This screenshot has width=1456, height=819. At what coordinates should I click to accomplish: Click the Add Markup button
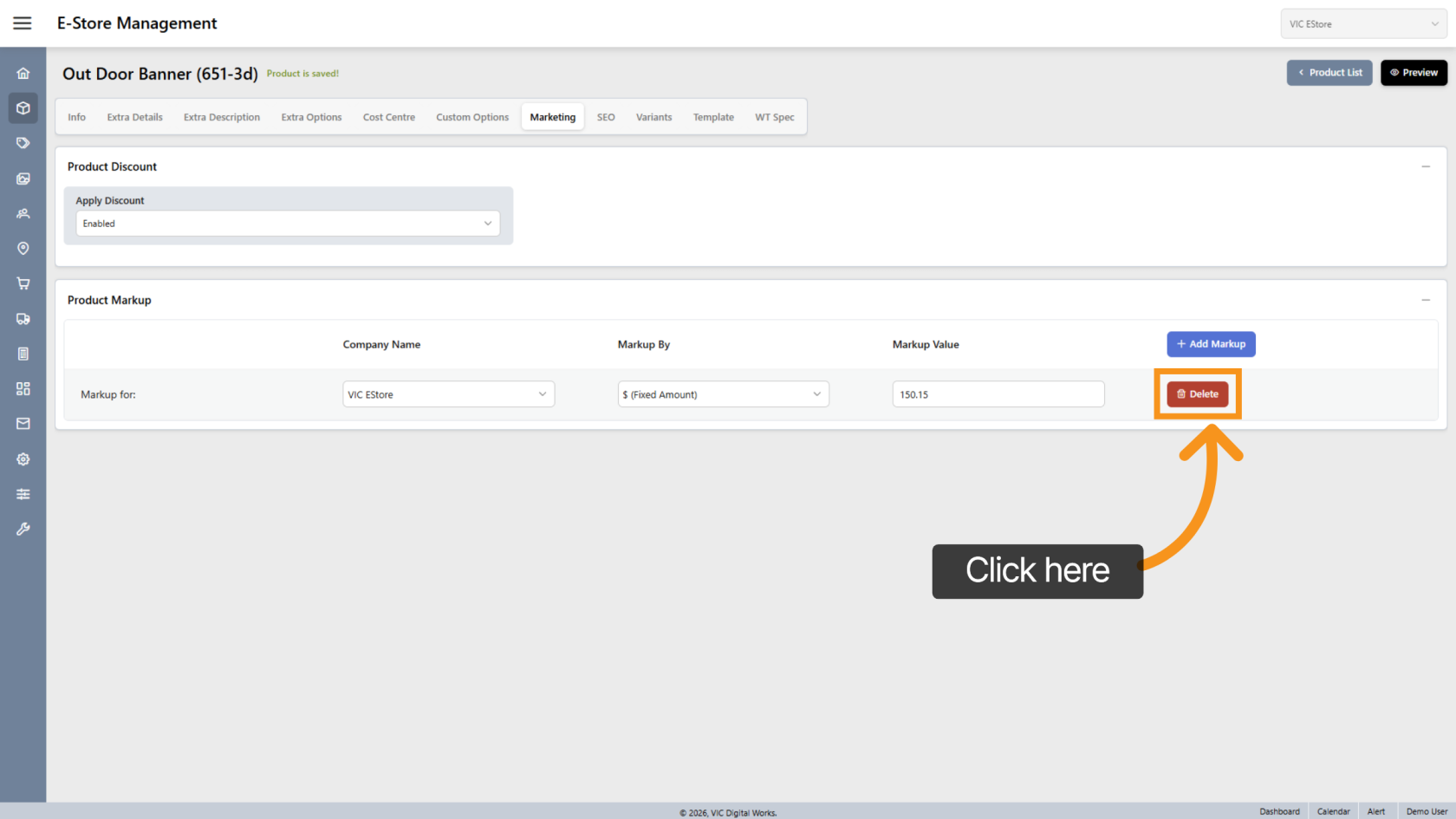click(1211, 344)
